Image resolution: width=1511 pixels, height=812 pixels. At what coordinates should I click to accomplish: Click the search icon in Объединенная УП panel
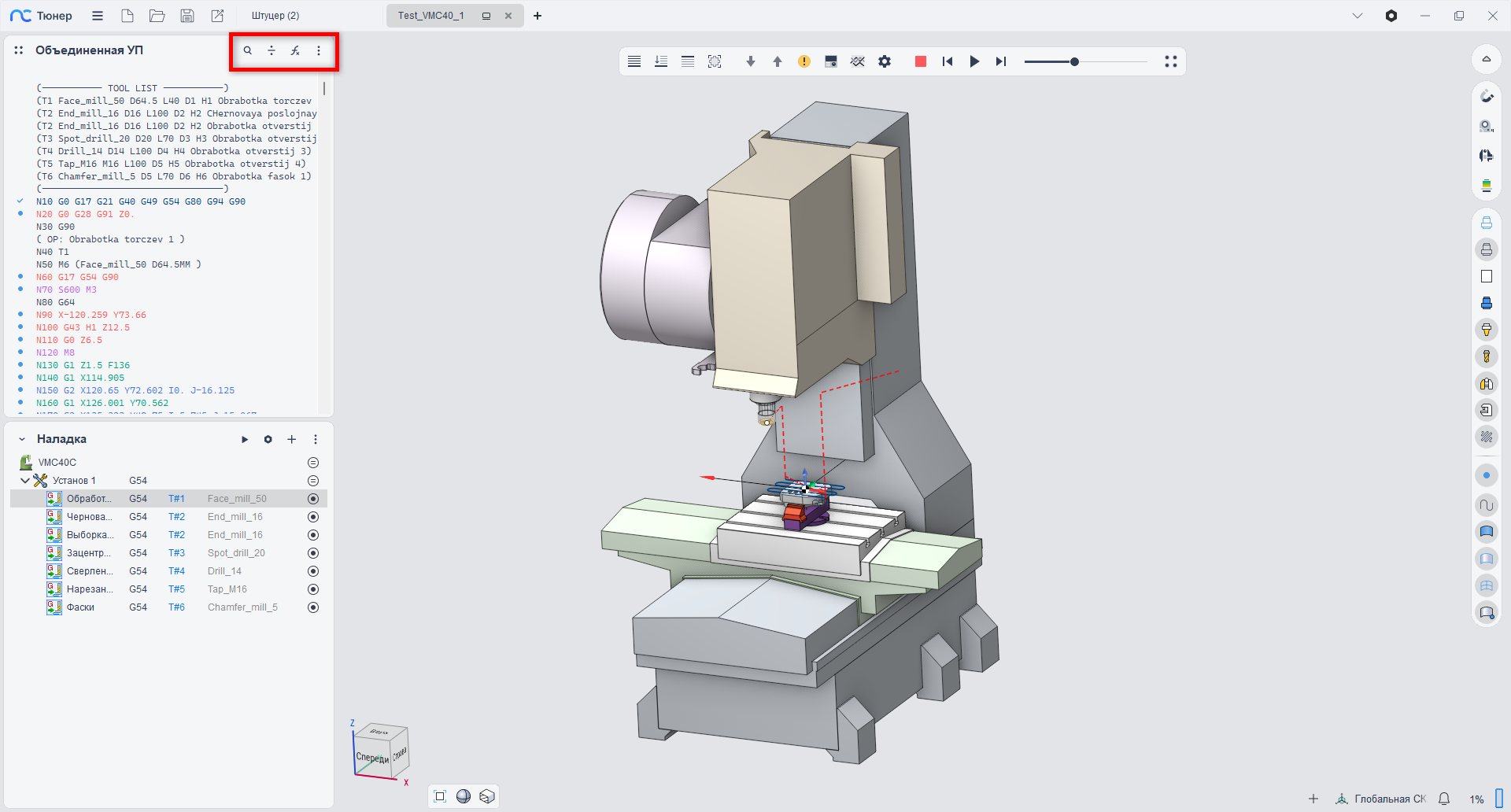[247, 50]
